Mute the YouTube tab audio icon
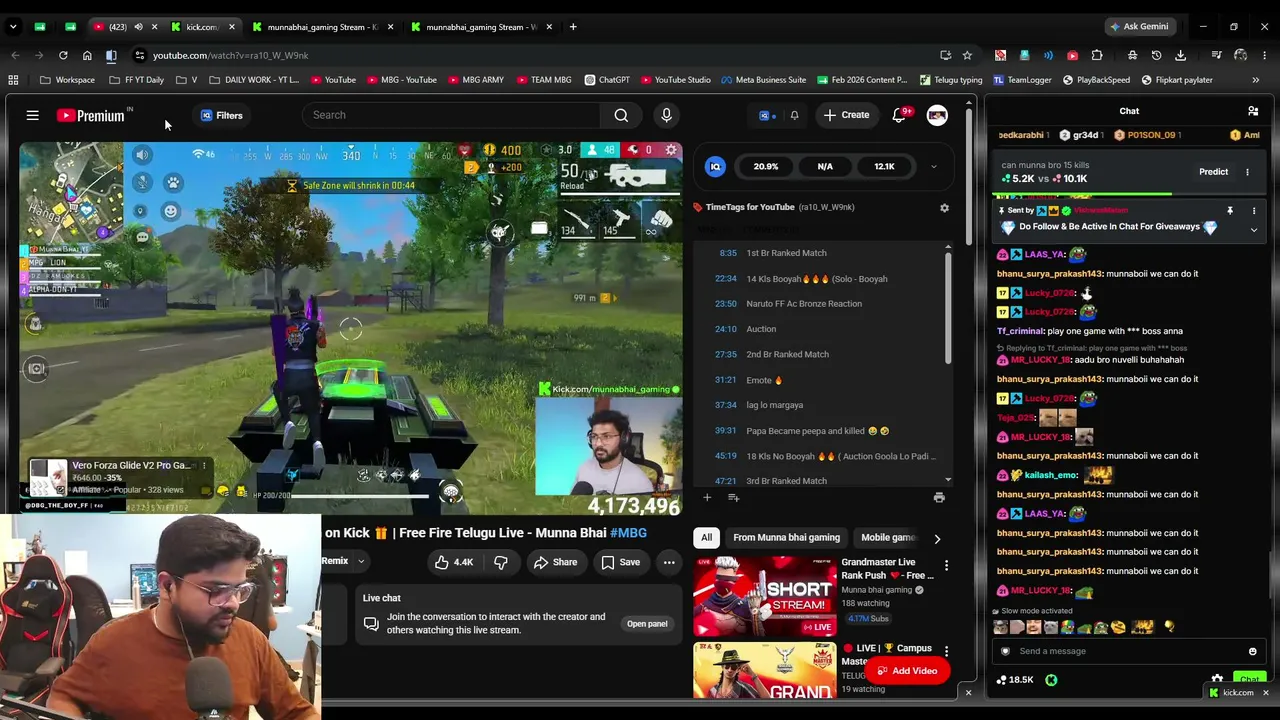 point(138,27)
